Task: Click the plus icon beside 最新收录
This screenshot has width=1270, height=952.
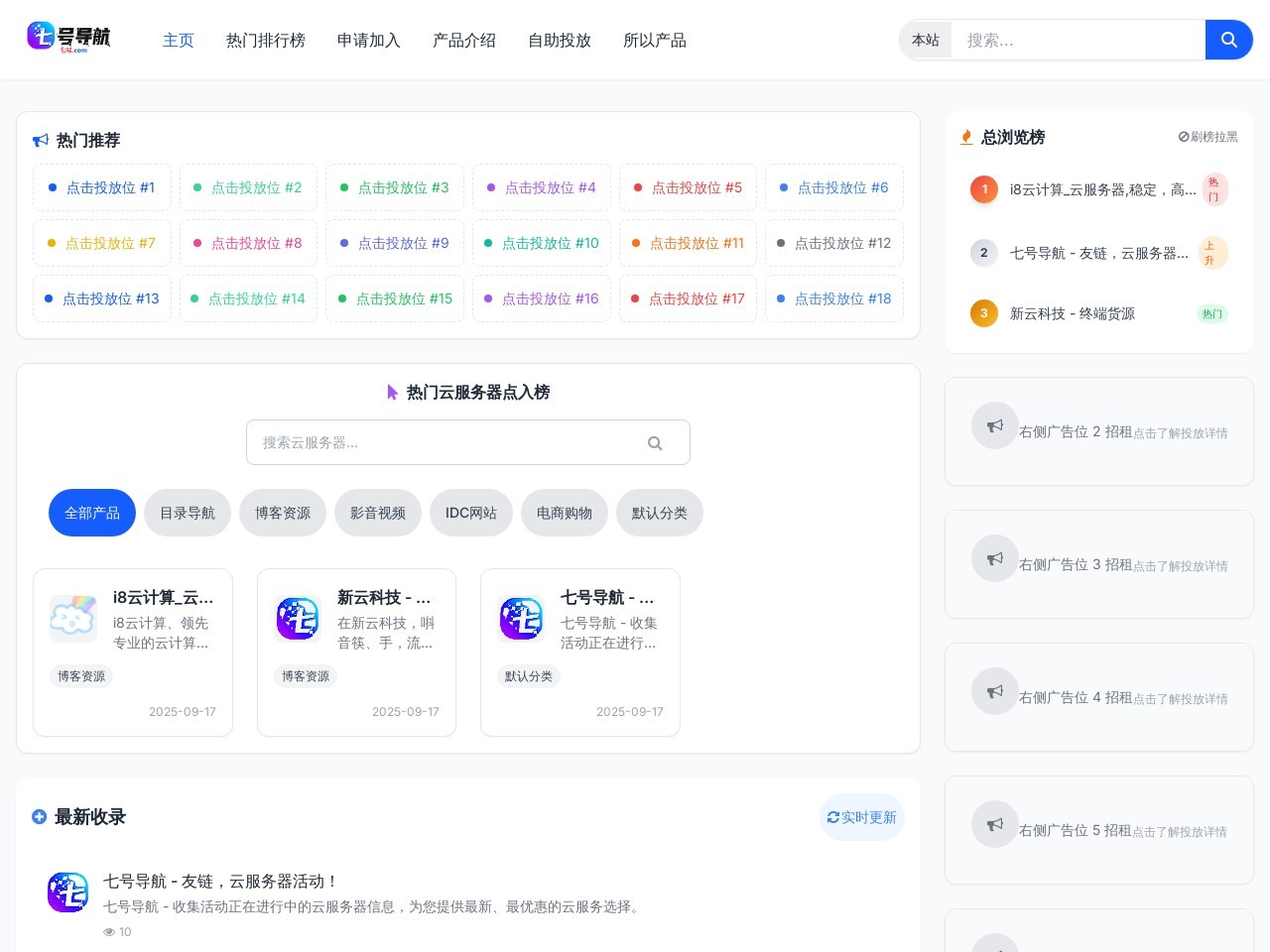Action: 39,817
